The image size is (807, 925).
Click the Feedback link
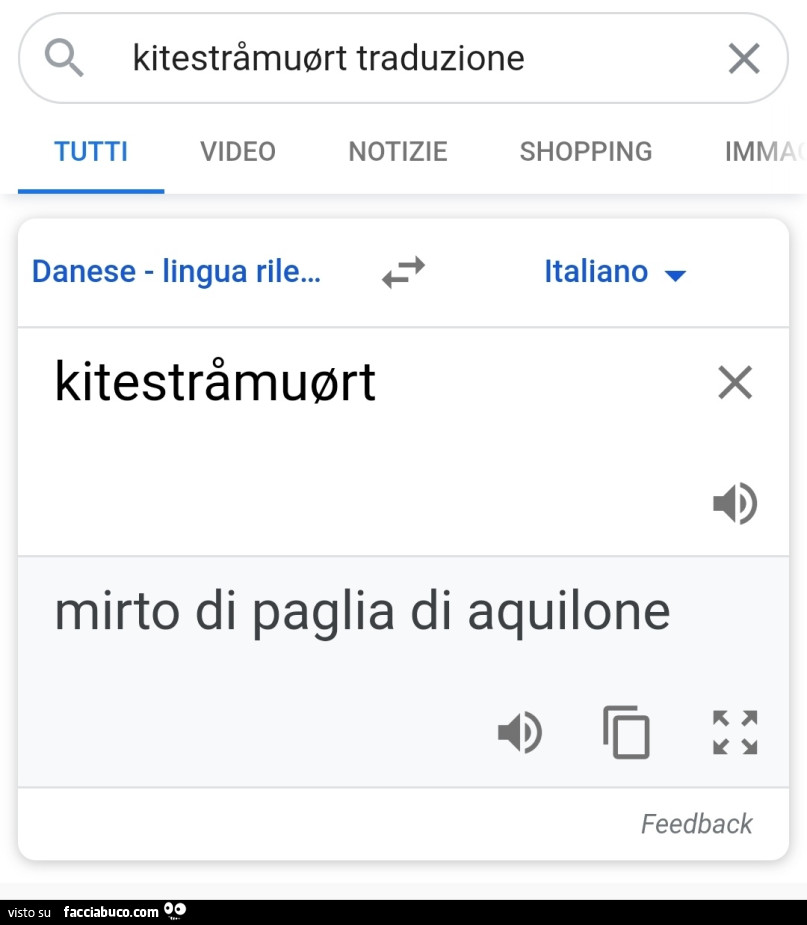point(696,824)
